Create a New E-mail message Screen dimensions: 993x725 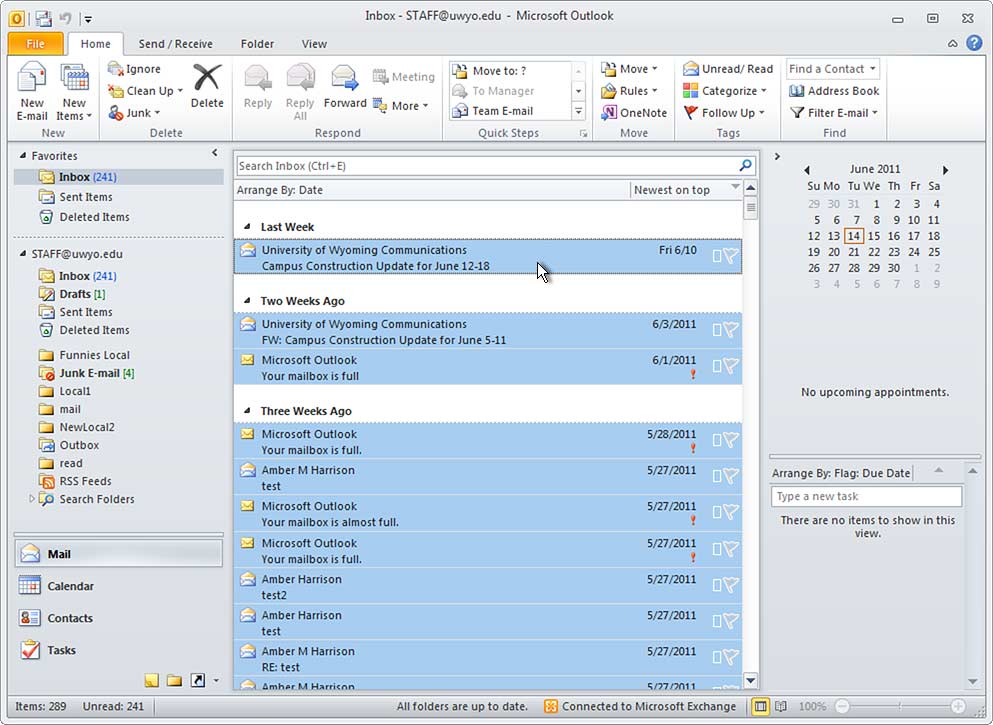(x=32, y=91)
